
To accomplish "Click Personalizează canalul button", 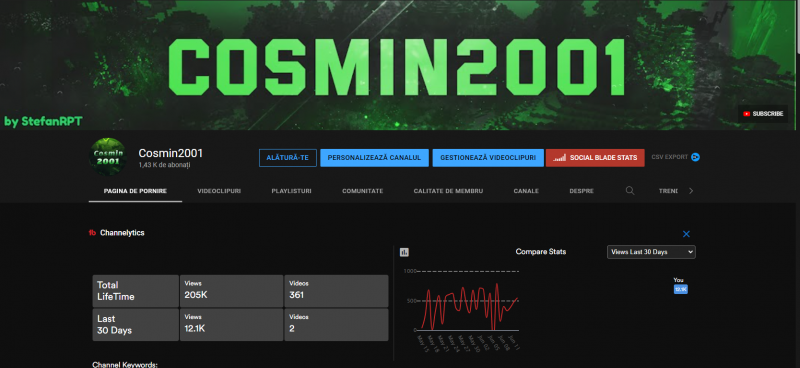I will (374, 158).
